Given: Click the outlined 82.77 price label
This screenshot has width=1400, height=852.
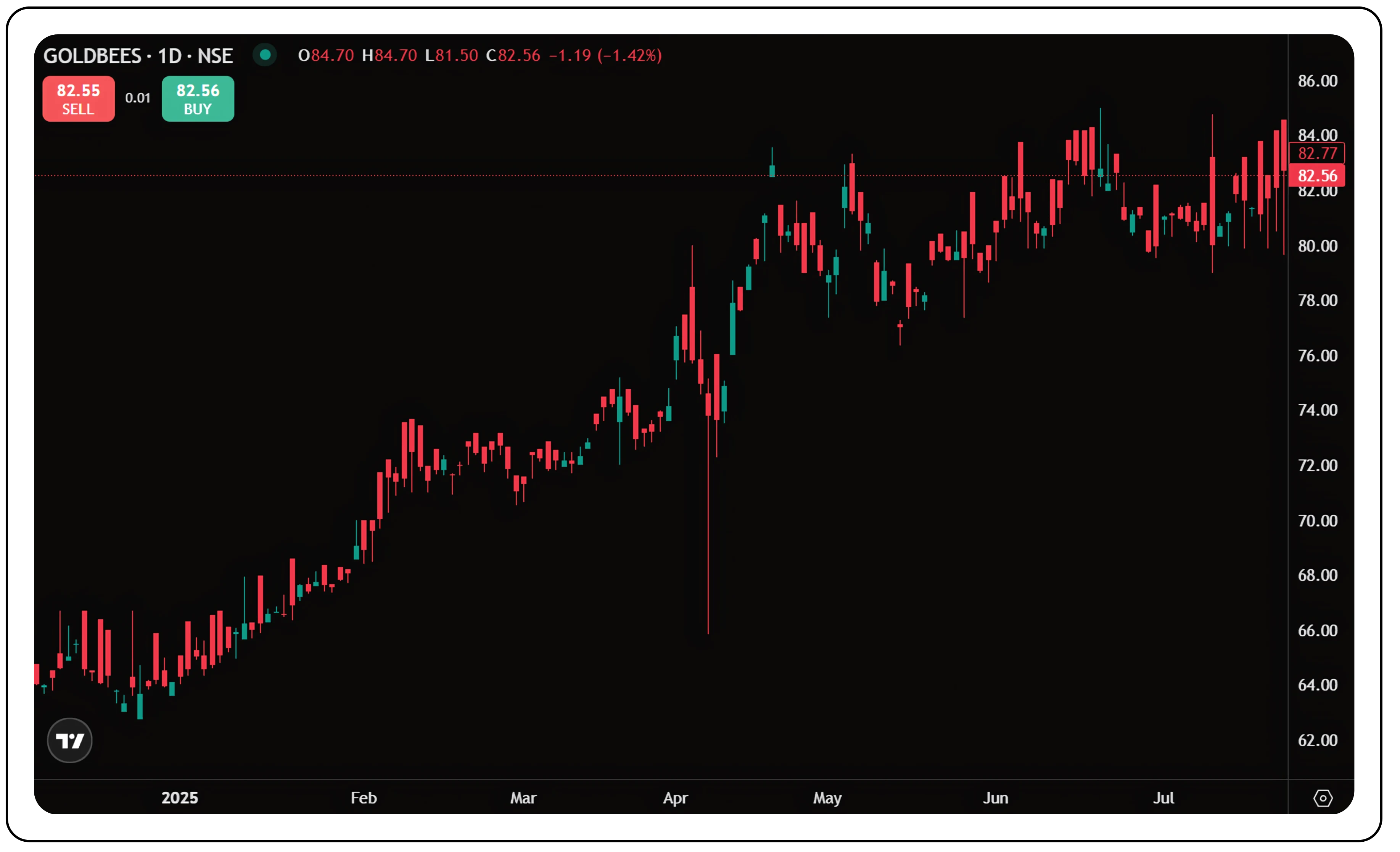Looking at the screenshot, I should click(x=1316, y=153).
